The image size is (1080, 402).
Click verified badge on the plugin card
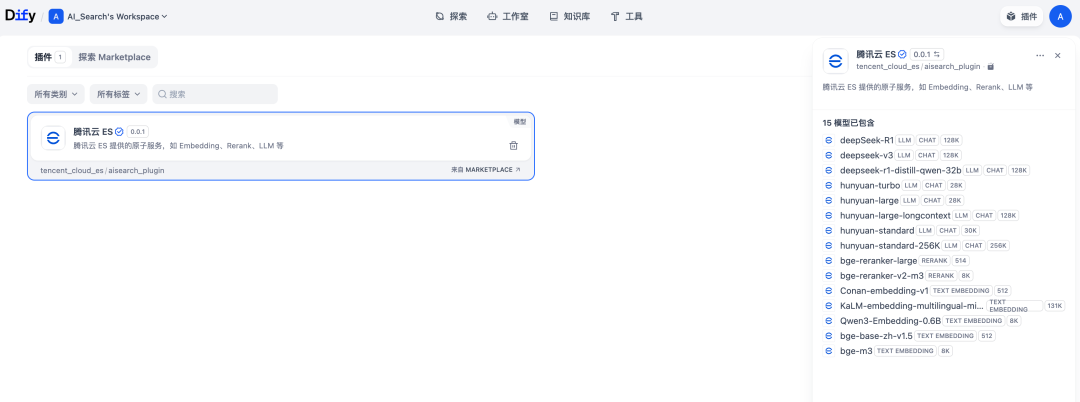point(119,131)
